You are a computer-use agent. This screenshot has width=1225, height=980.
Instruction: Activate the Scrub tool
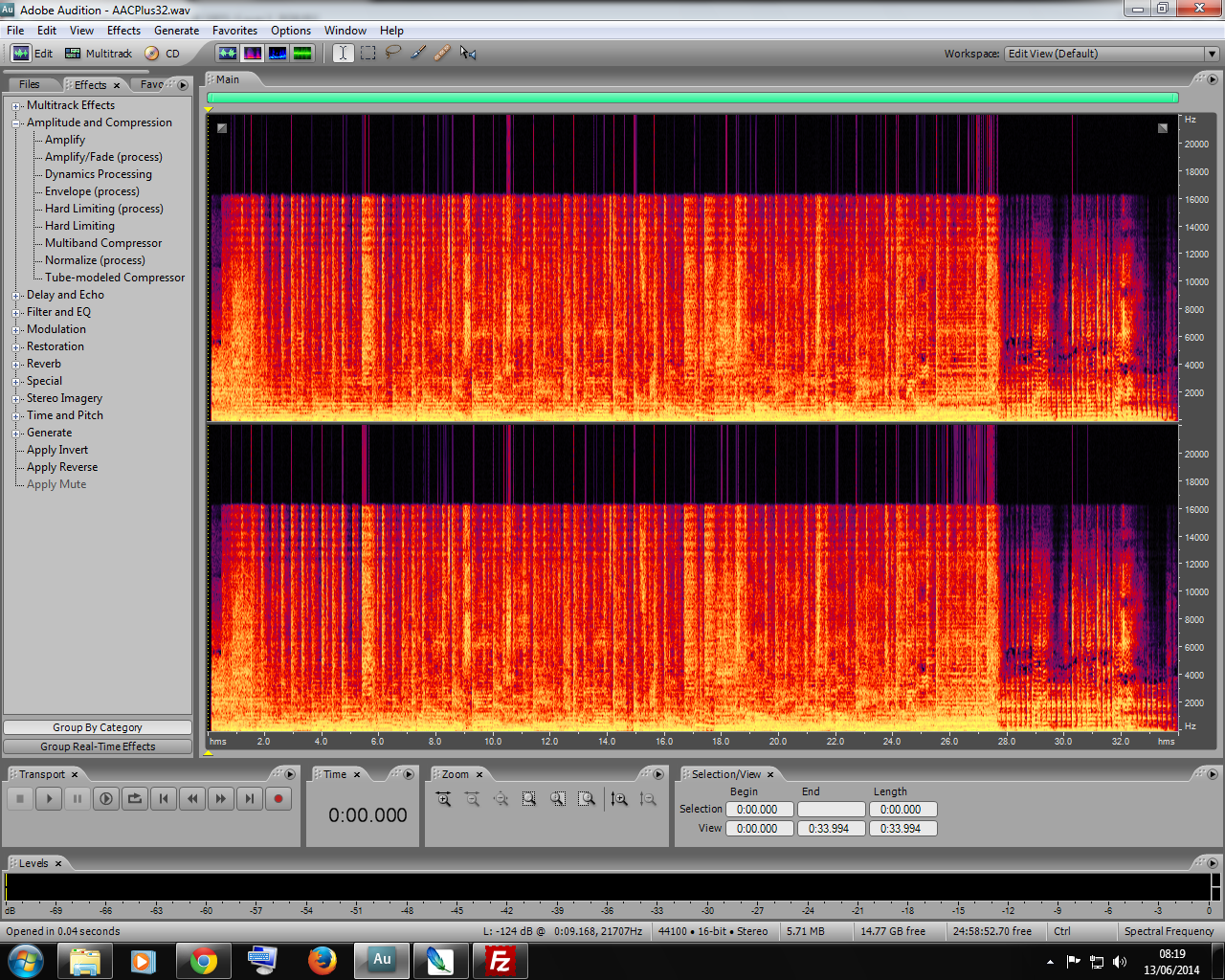pos(468,53)
